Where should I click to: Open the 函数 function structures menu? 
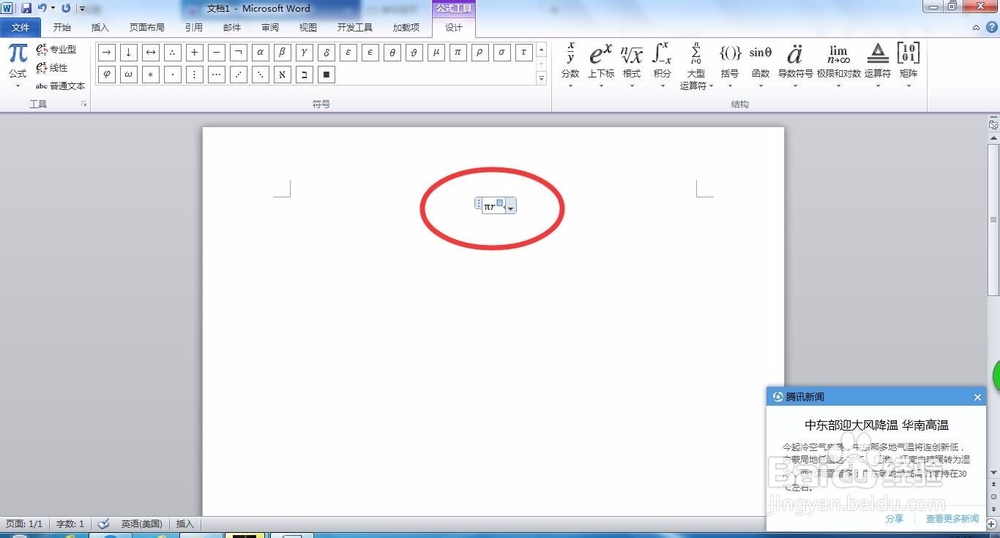760,65
